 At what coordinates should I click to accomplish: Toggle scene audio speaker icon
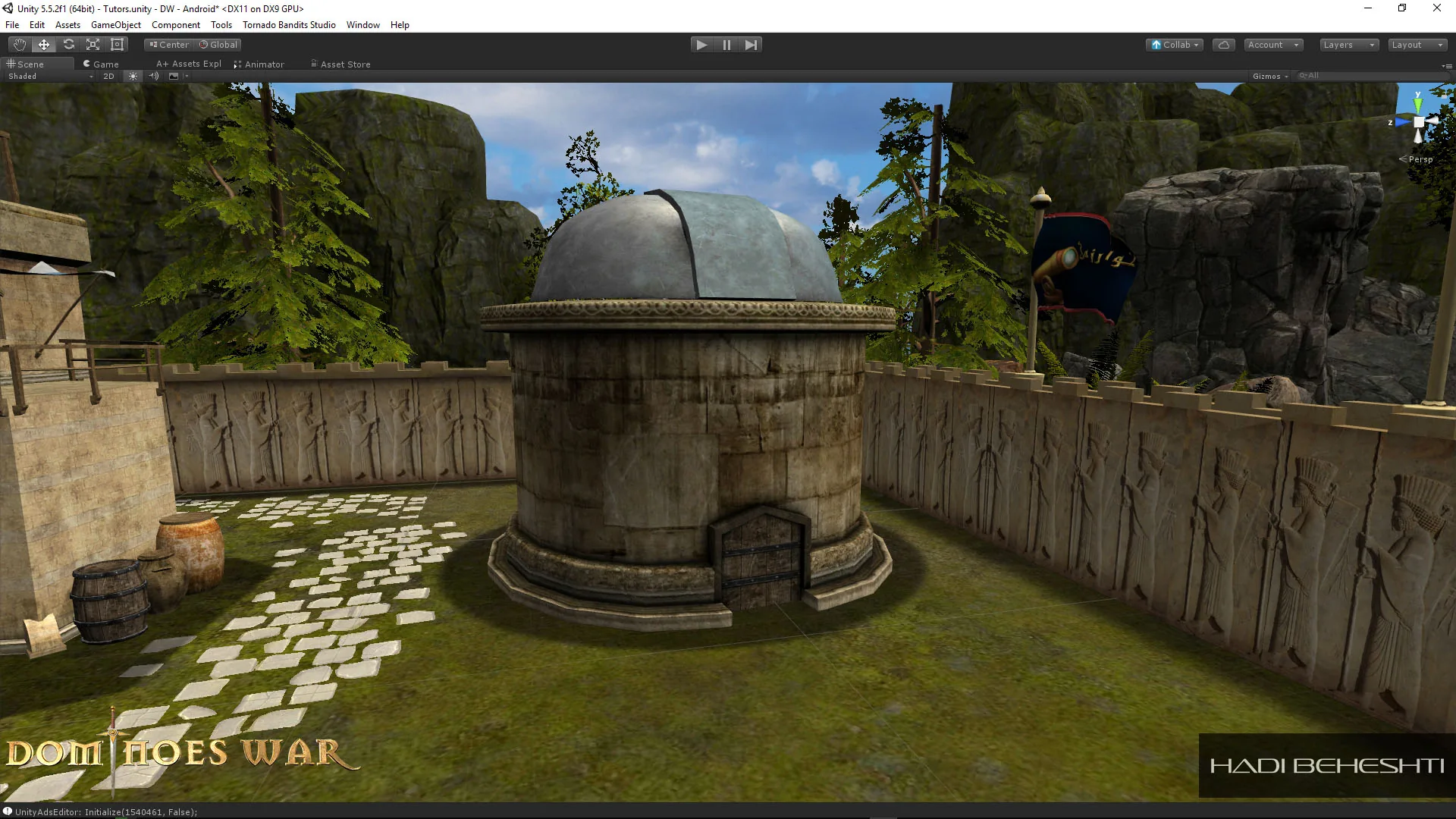tap(154, 76)
